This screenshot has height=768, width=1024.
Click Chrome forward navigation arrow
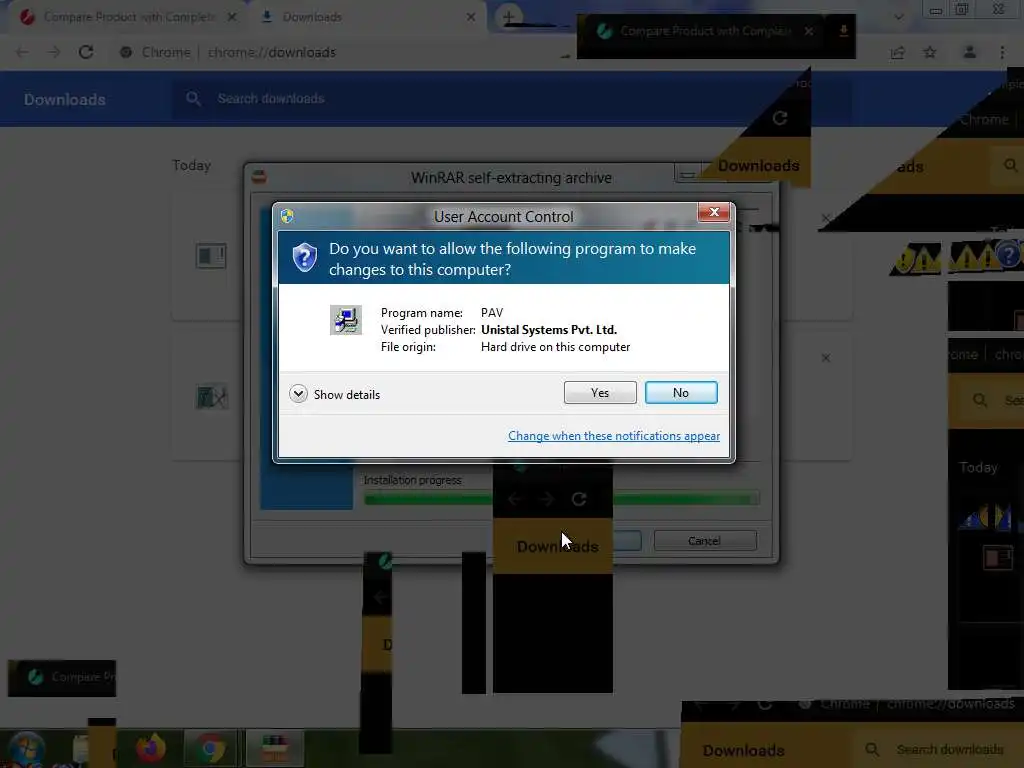tap(54, 52)
